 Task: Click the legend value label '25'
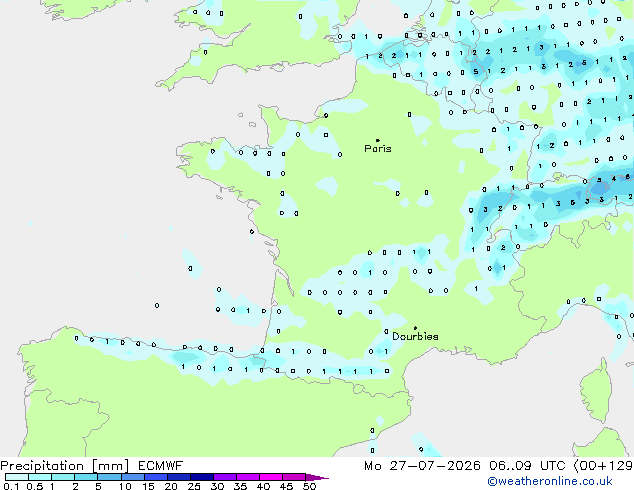[x=194, y=486]
